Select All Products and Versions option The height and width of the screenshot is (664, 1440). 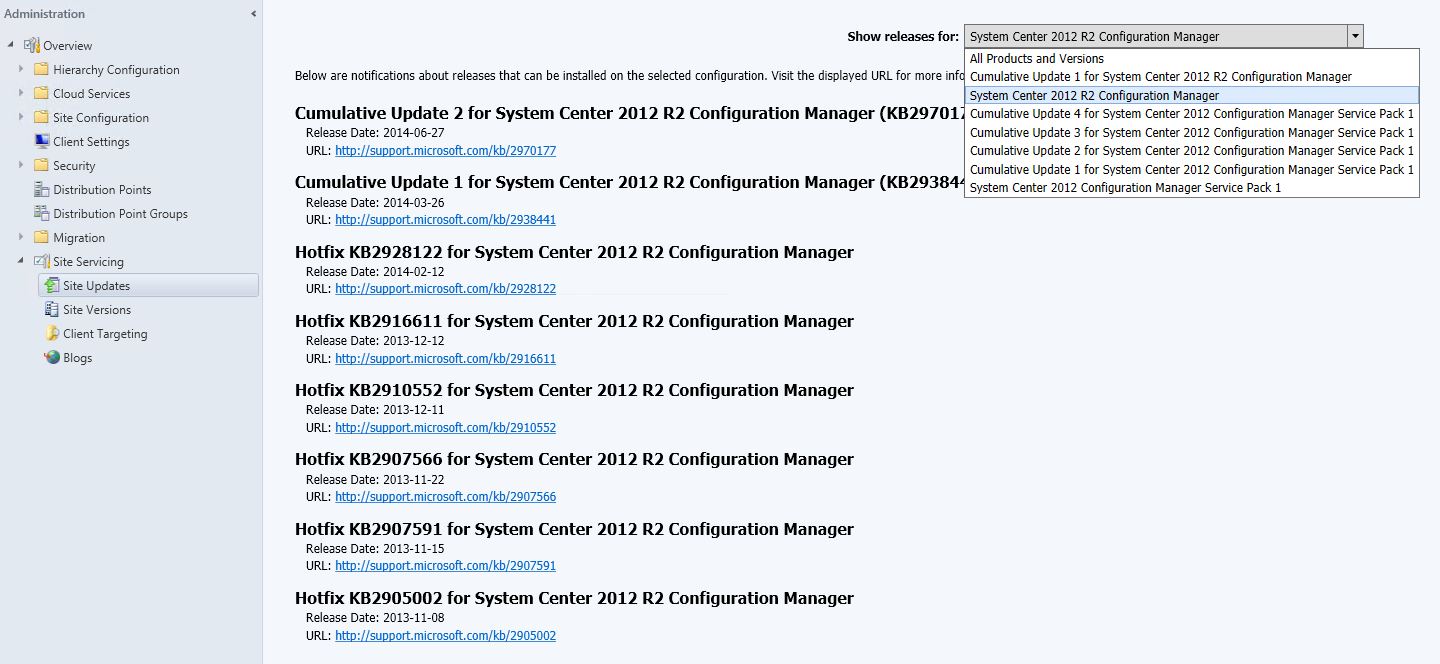[1192, 58]
